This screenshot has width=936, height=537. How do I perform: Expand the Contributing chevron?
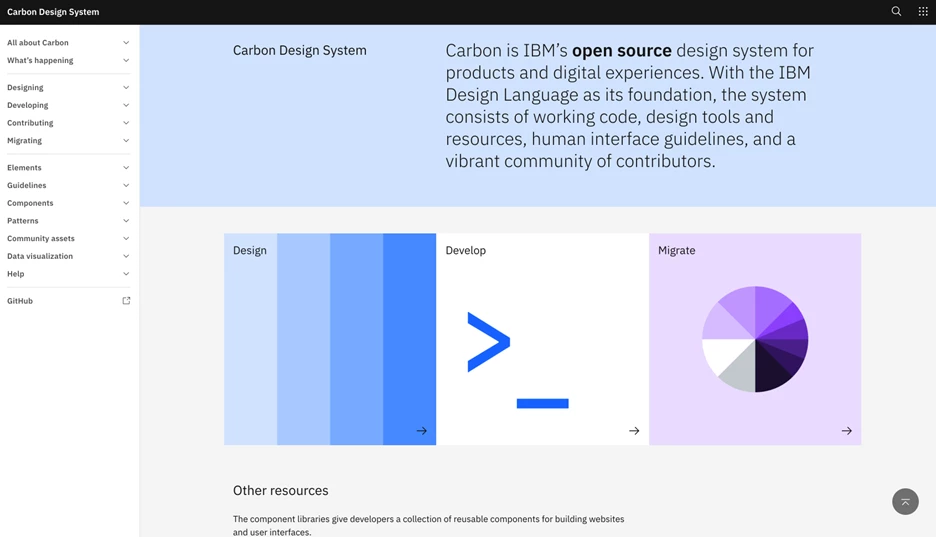click(126, 123)
